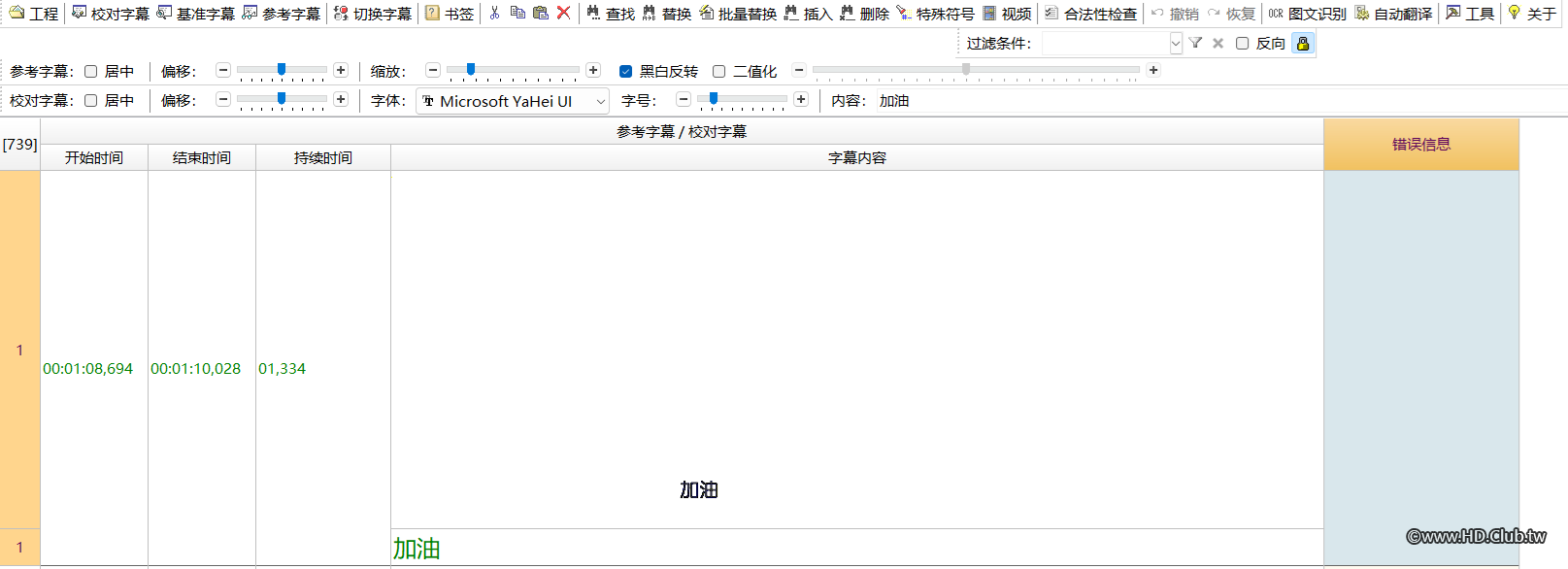
Task: Click the red X delete icon
Action: tap(563, 14)
